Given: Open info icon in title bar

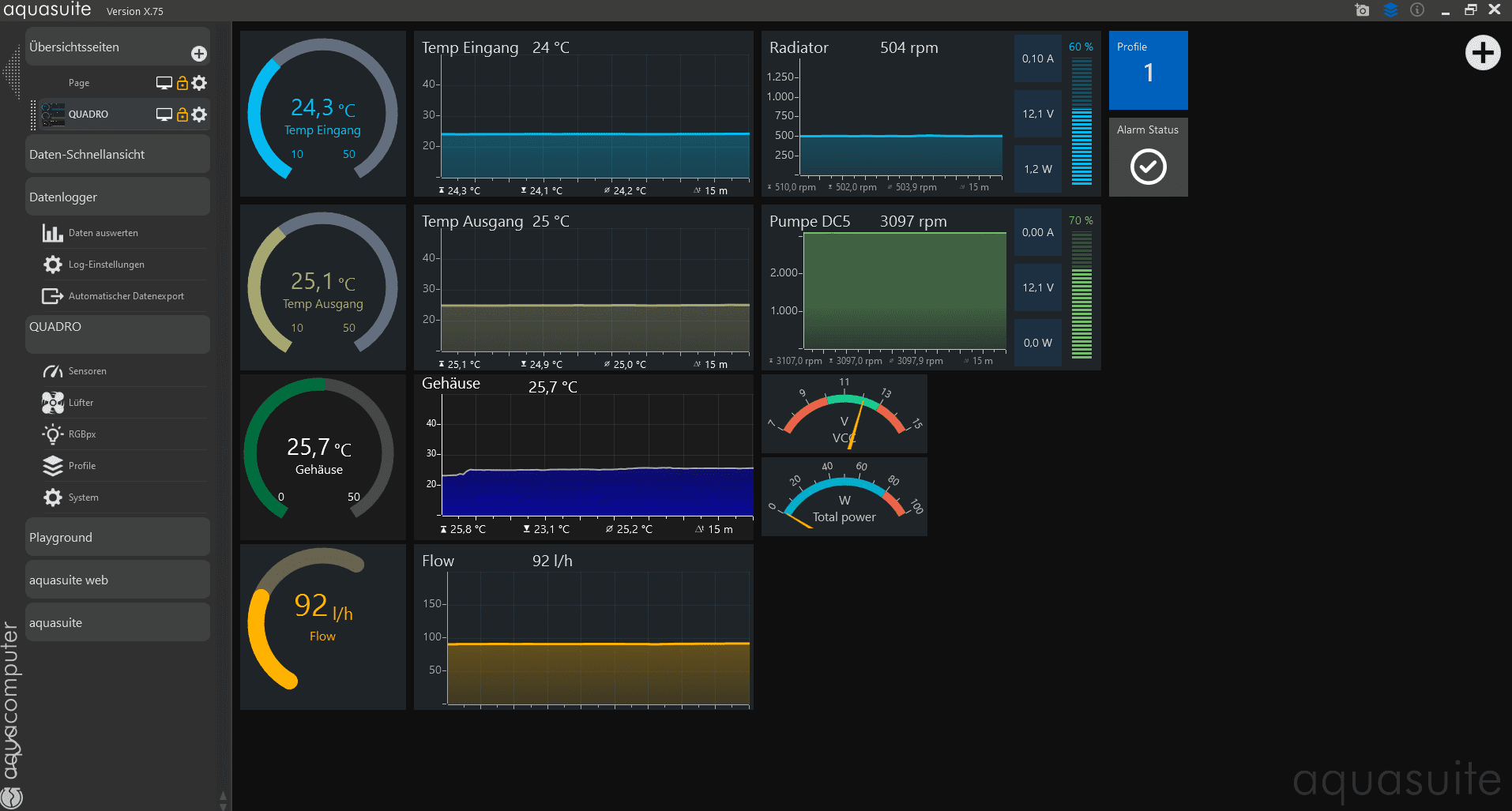Looking at the screenshot, I should click(x=1417, y=10).
